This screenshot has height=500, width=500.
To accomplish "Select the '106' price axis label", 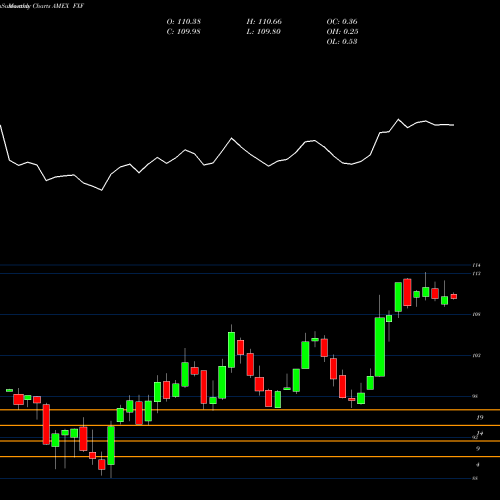I will pos(476,314).
